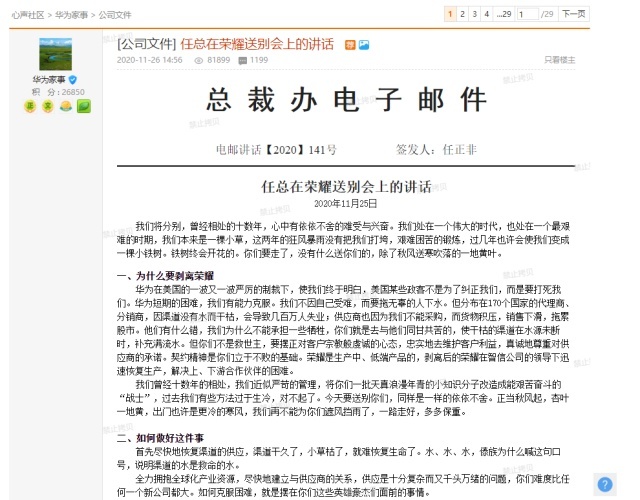Click the comment bubble reply count icon

242,60
